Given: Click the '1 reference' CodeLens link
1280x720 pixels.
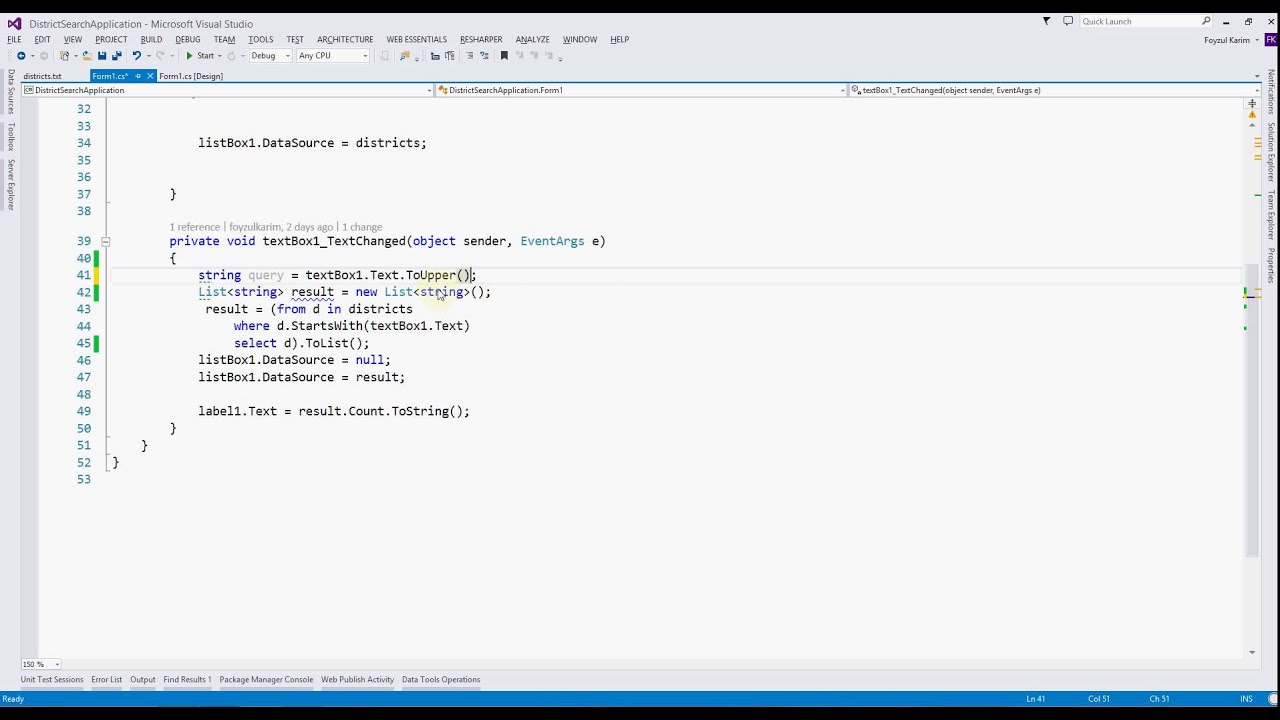Looking at the screenshot, I should pyautogui.click(x=196, y=227).
